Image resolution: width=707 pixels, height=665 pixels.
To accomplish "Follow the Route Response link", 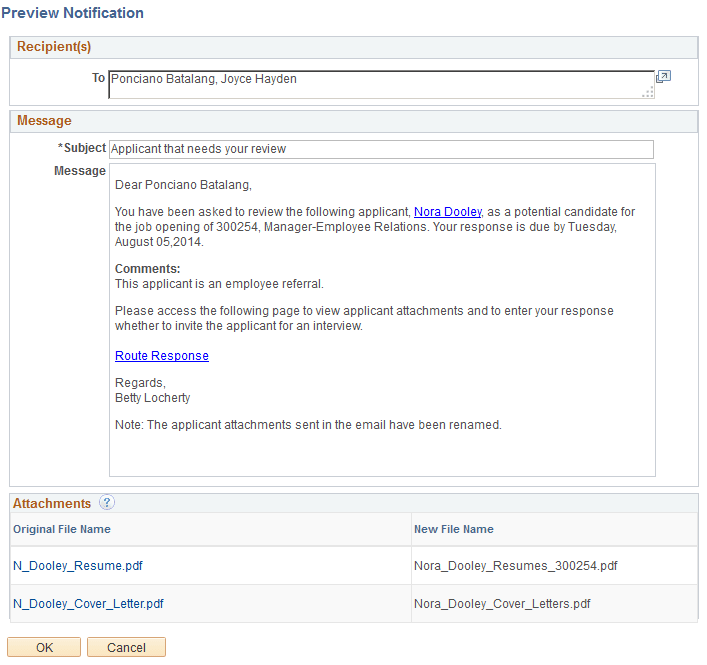I will (162, 356).
